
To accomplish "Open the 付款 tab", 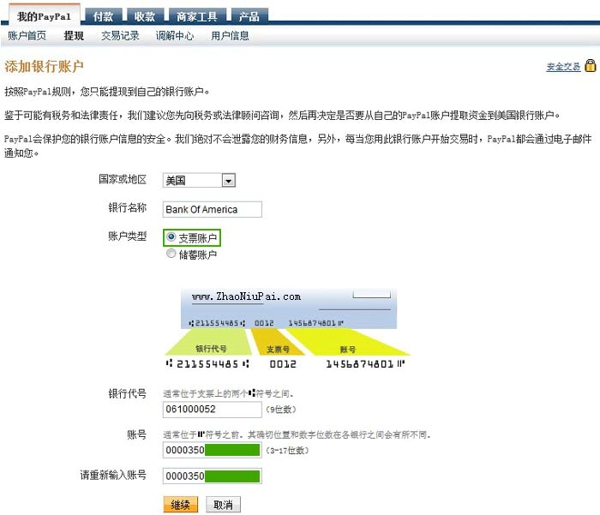I will (x=102, y=17).
